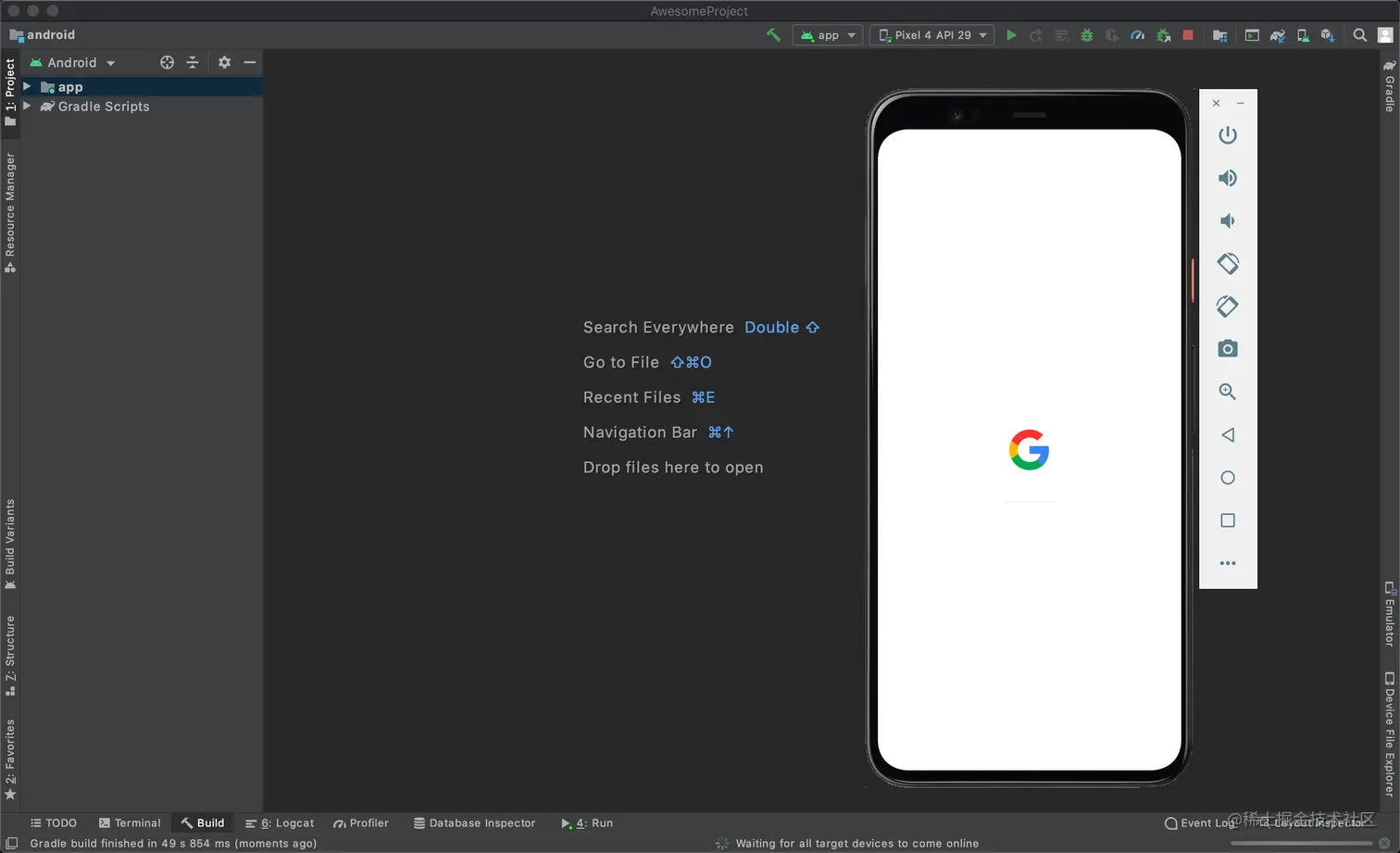Open Project panel gear options
The height and width of the screenshot is (853, 1400).
tap(224, 62)
